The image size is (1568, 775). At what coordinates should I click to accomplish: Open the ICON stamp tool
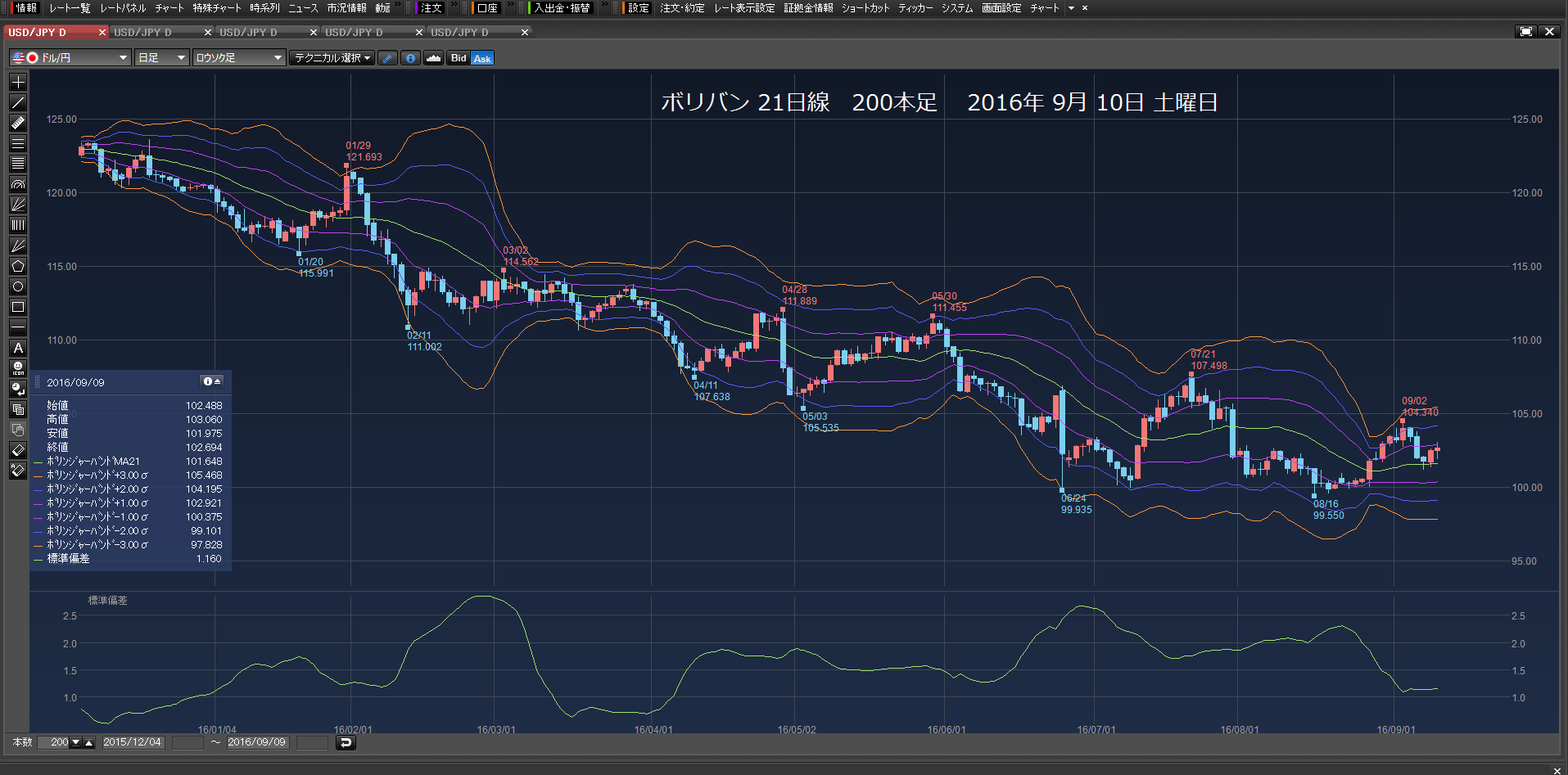18,368
